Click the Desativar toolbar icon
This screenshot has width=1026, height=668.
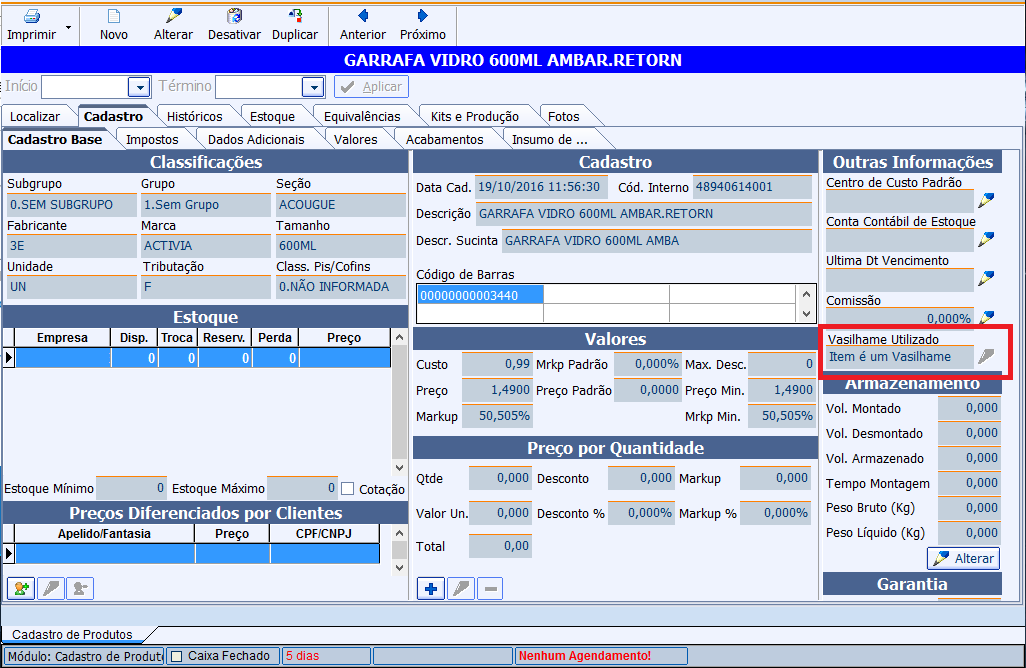(x=234, y=16)
